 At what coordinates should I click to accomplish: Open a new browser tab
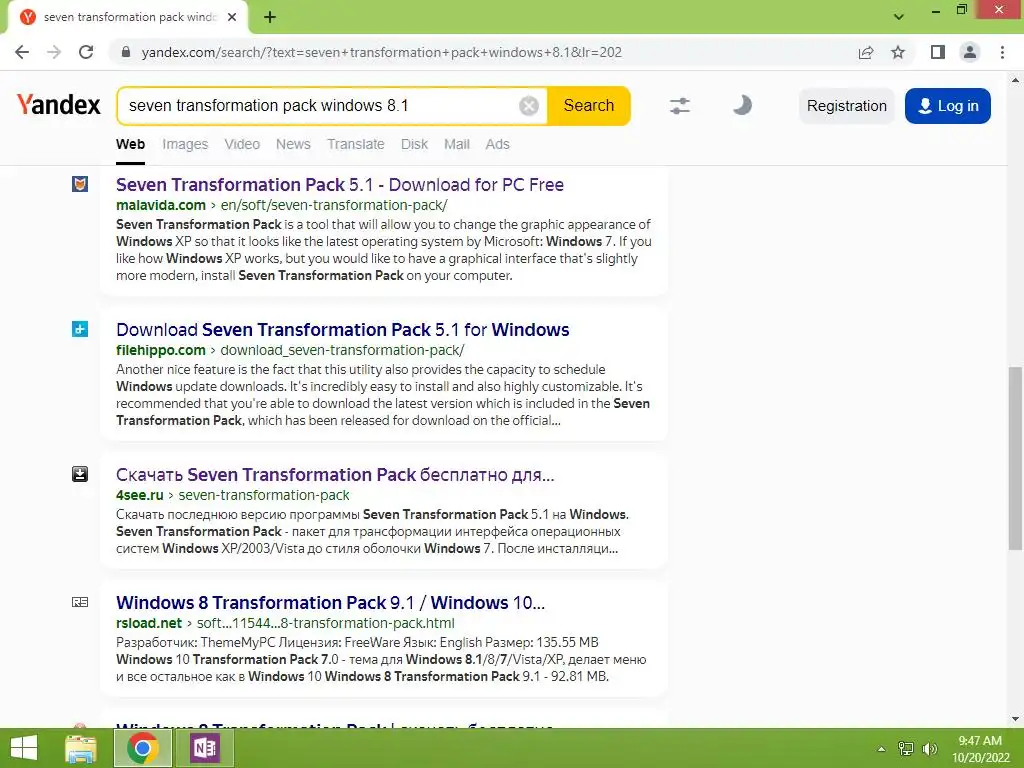tap(270, 17)
